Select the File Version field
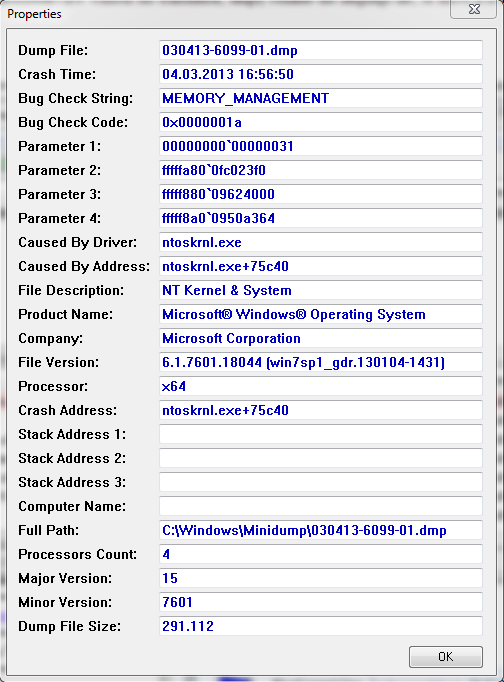Image resolution: width=504 pixels, height=682 pixels. (321, 362)
